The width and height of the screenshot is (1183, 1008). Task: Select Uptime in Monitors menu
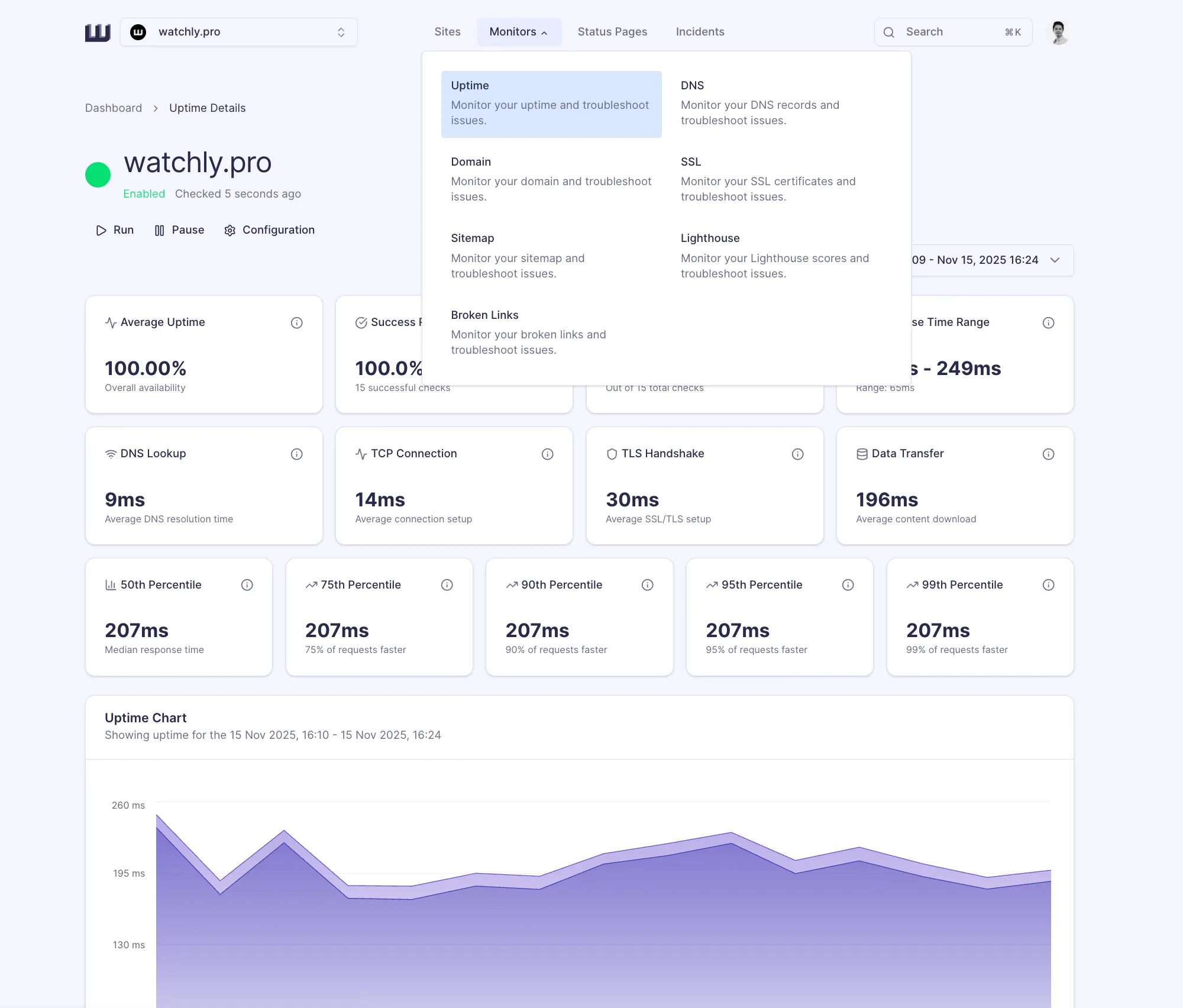(x=551, y=104)
